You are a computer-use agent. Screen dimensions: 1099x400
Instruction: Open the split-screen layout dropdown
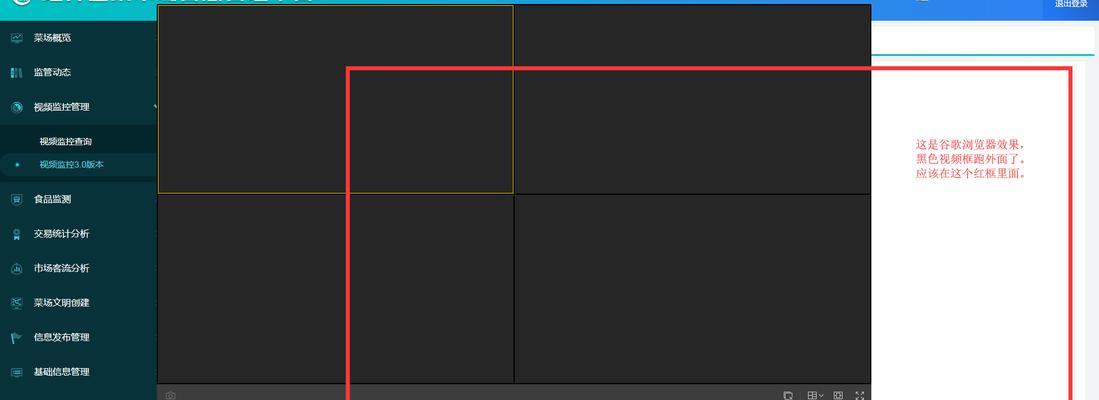[x=814, y=396]
